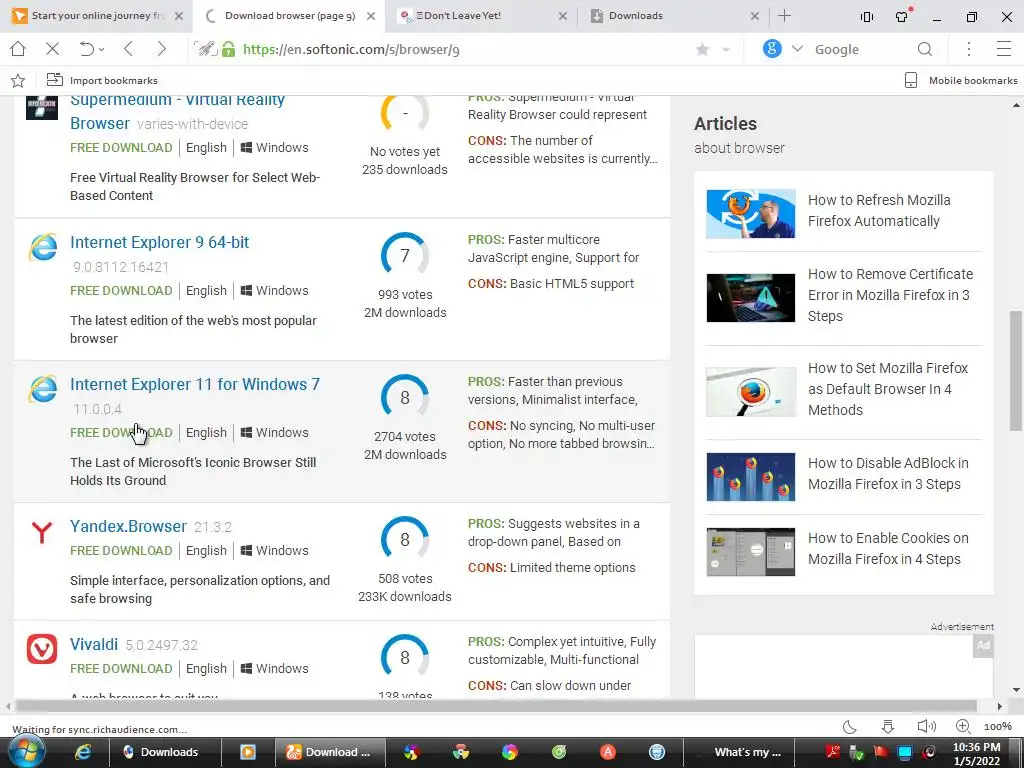Viewport: 1024px width, 768px height.
Task: Click the horizontal scrollbar at page bottom
Action: click(496, 706)
